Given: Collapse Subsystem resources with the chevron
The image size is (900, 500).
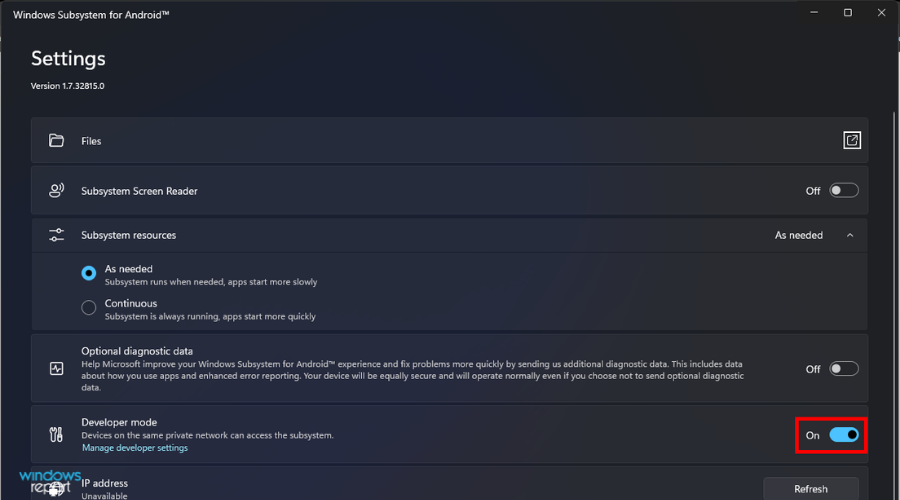Looking at the screenshot, I should 850,236.
